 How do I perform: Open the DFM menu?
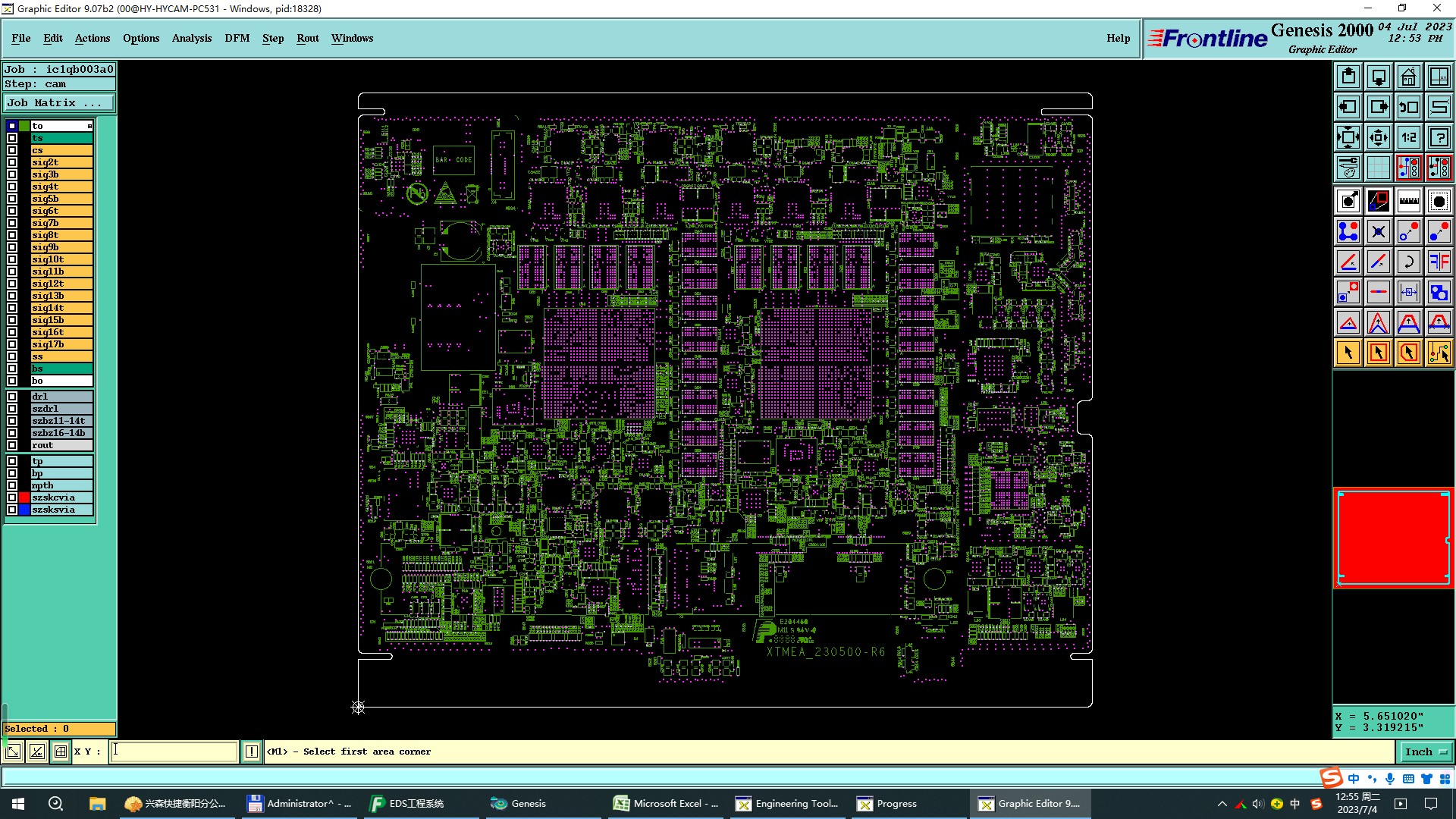coord(237,38)
